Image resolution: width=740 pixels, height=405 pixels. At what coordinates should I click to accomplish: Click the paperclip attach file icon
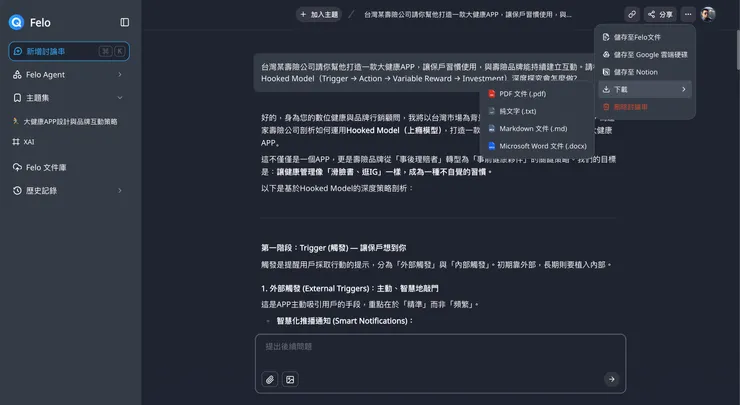270,379
